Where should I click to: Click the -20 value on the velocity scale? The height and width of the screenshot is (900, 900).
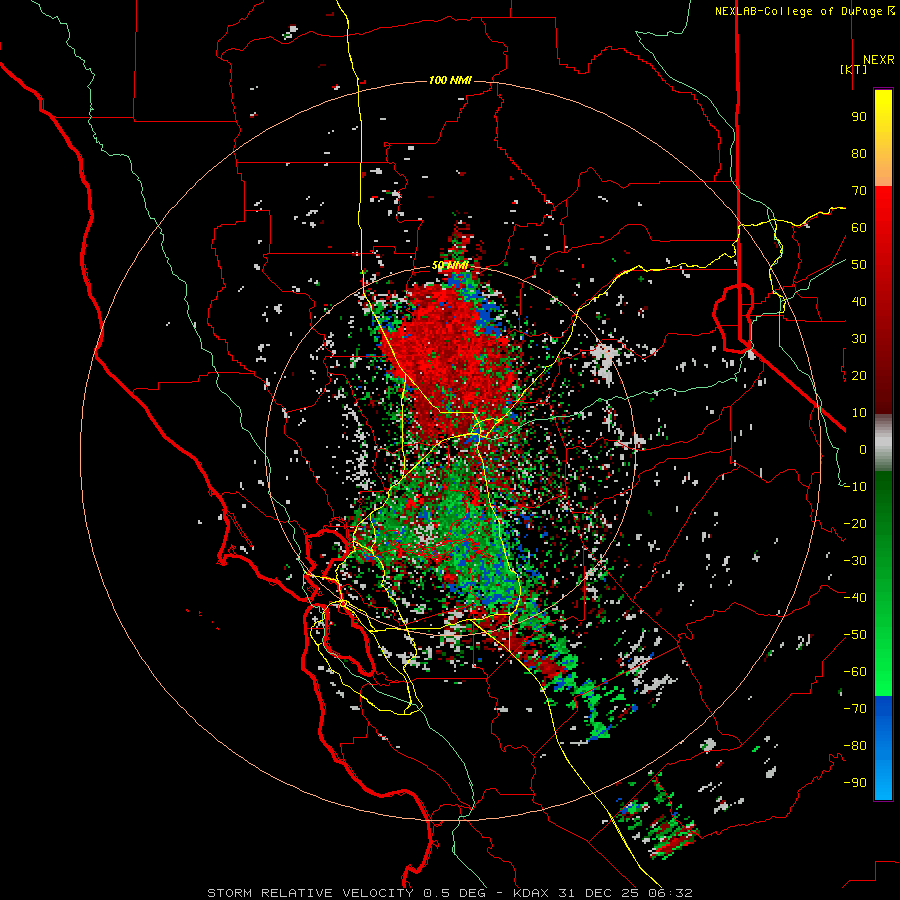coord(855,524)
